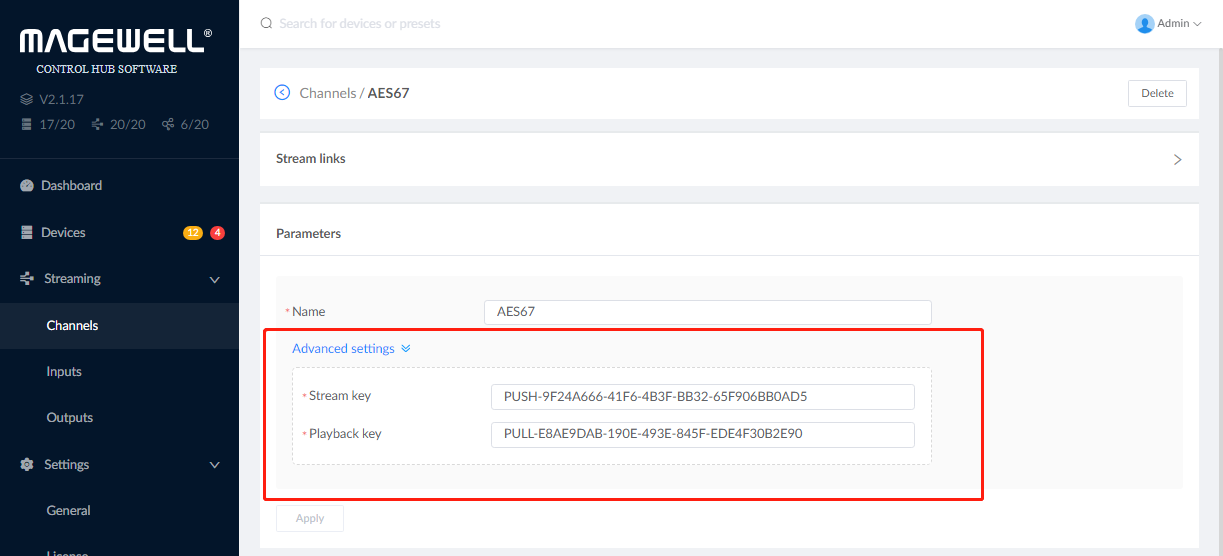Expand the Stream links panel
The height and width of the screenshot is (556, 1223).
tap(1177, 159)
